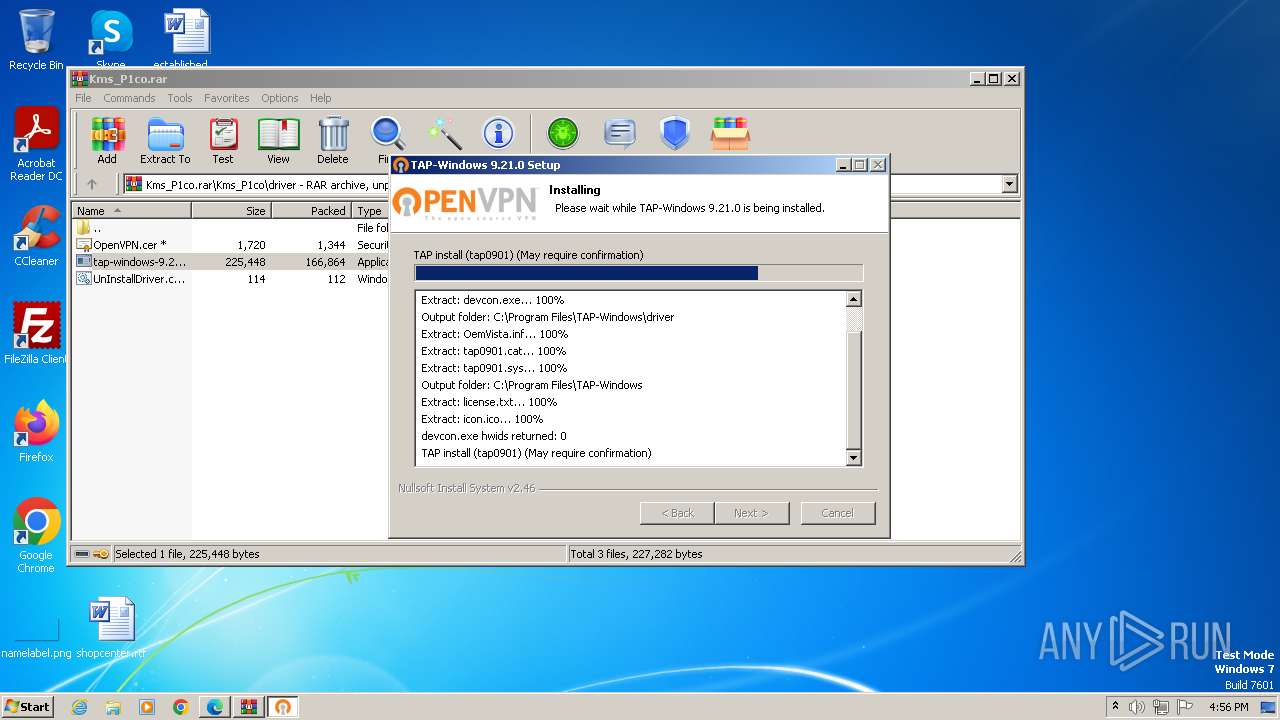Select the tap-windows-9.2... file row
Screen dimensions: 1280x720
(x=230, y=262)
